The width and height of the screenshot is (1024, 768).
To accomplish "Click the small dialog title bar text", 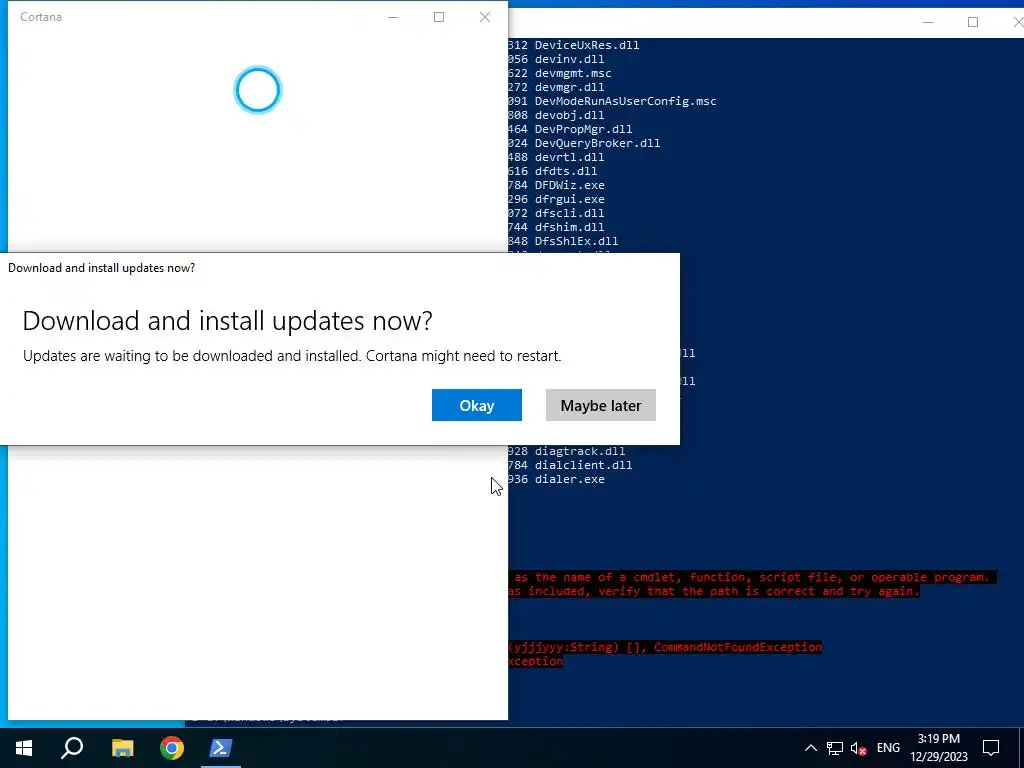I will [101, 268].
